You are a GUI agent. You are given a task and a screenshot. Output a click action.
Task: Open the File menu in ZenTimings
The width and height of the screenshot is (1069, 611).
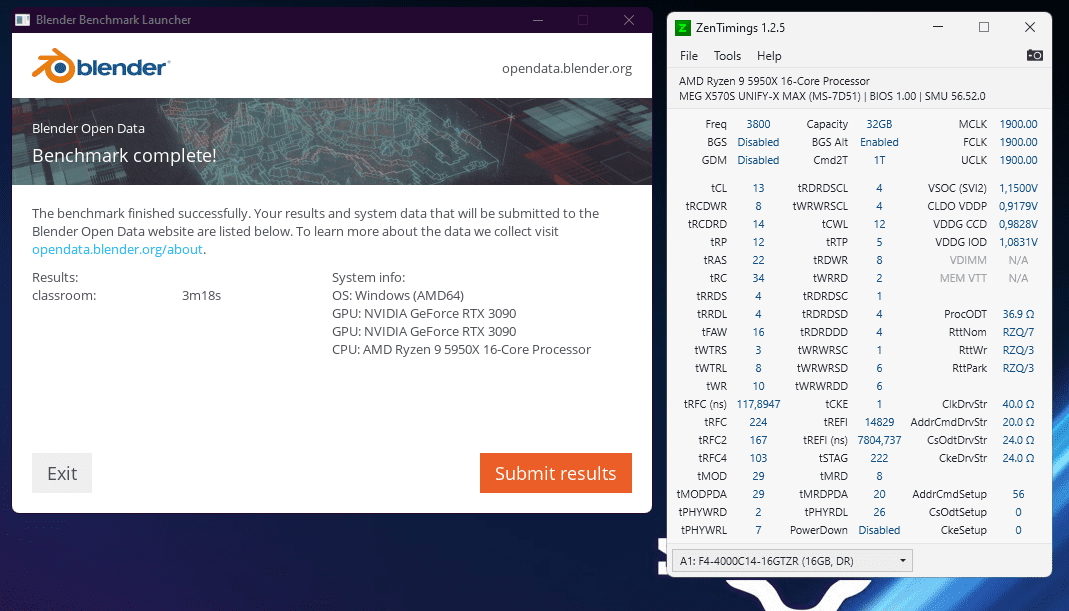(x=689, y=56)
